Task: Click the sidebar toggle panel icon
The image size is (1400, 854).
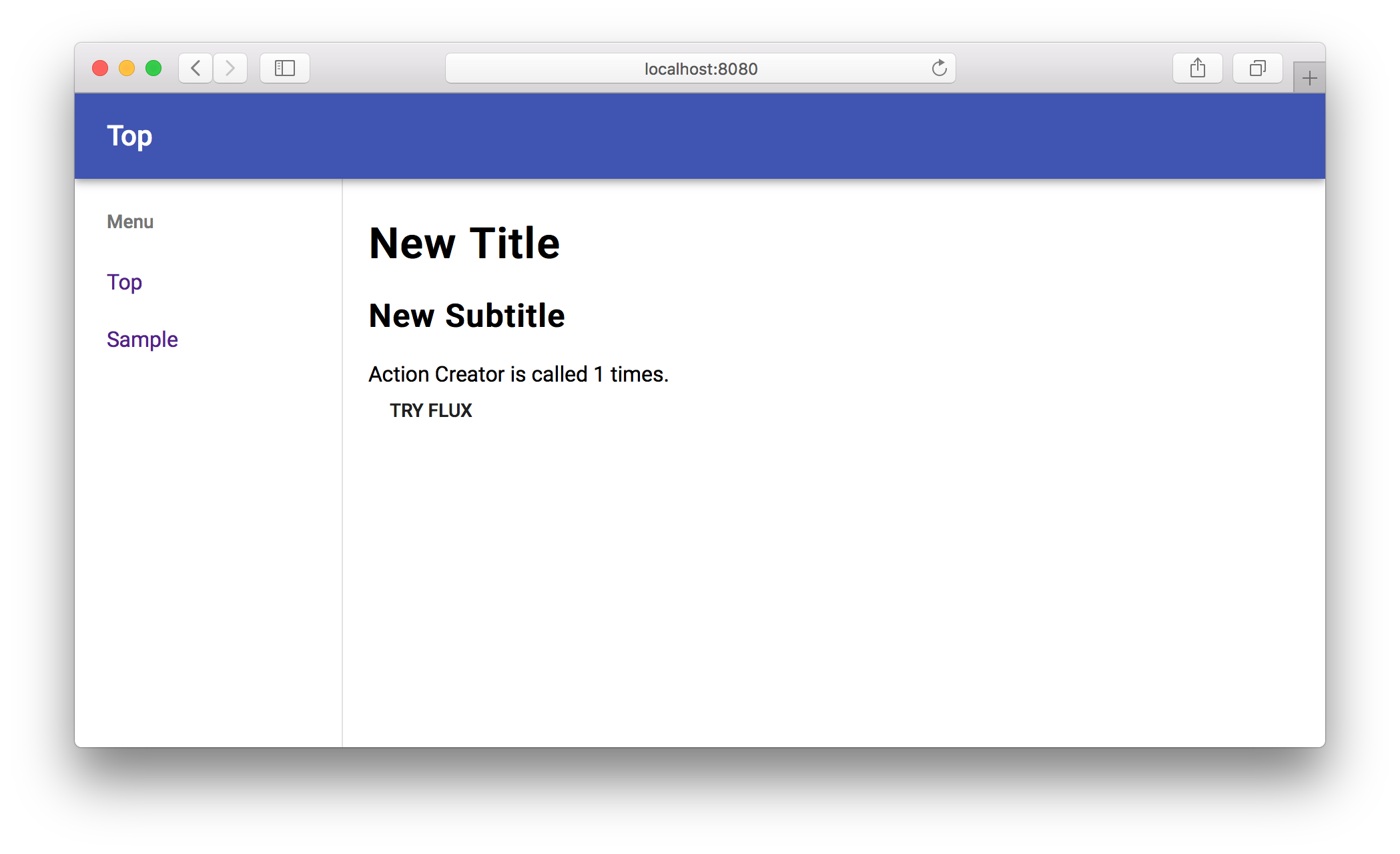Action: (x=285, y=67)
